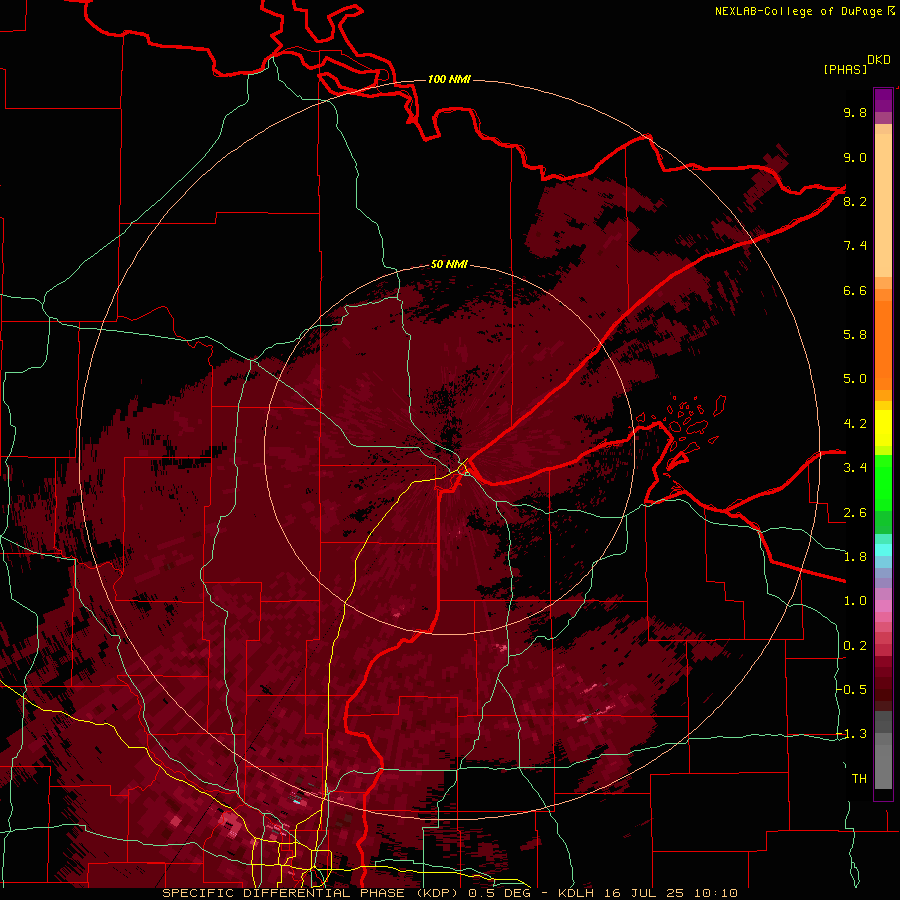Click the 16 JUL 25 10:10 timestamp
Viewport: 900px width, 900px height.
click(673, 893)
